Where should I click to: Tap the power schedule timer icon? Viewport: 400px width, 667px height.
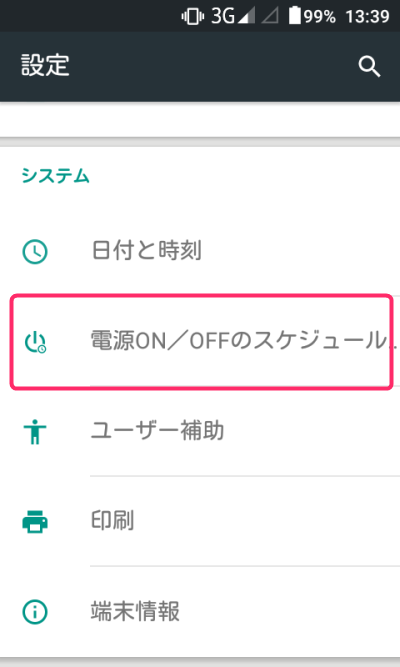pyautogui.click(x=35, y=342)
